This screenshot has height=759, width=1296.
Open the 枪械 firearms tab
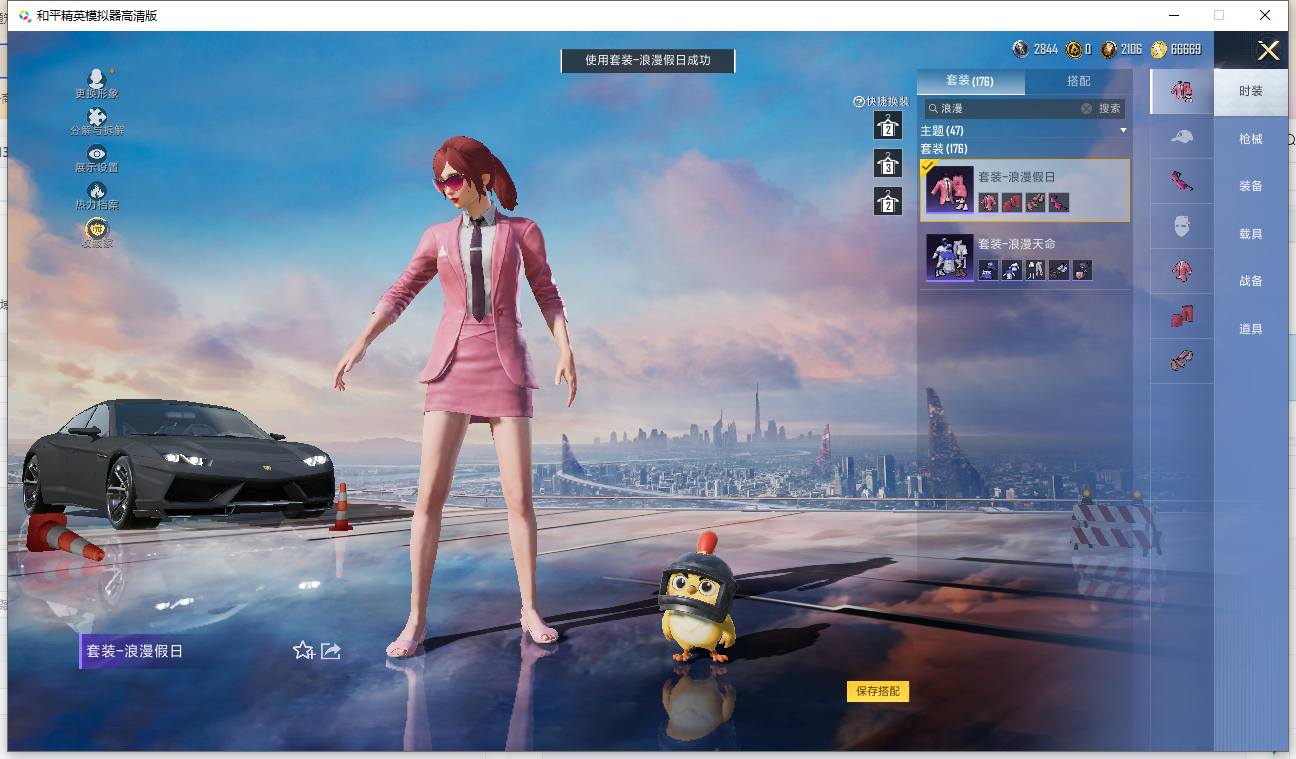[1250, 139]
